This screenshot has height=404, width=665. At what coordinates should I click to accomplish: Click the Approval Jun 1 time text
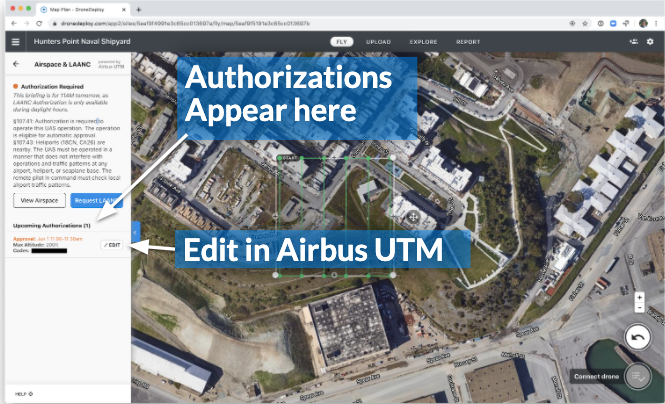point(48,239)
